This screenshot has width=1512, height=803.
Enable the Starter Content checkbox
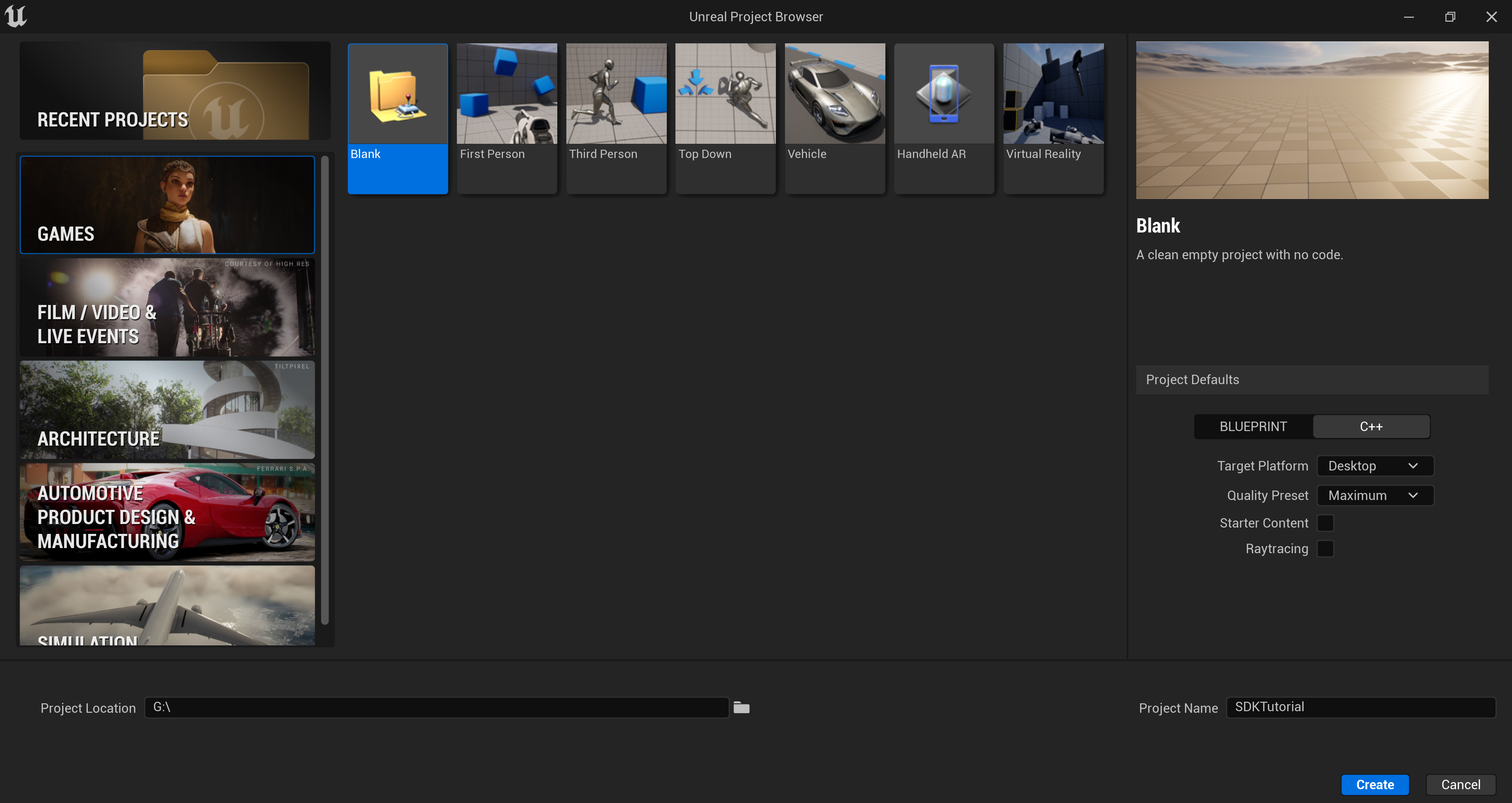1325,522
